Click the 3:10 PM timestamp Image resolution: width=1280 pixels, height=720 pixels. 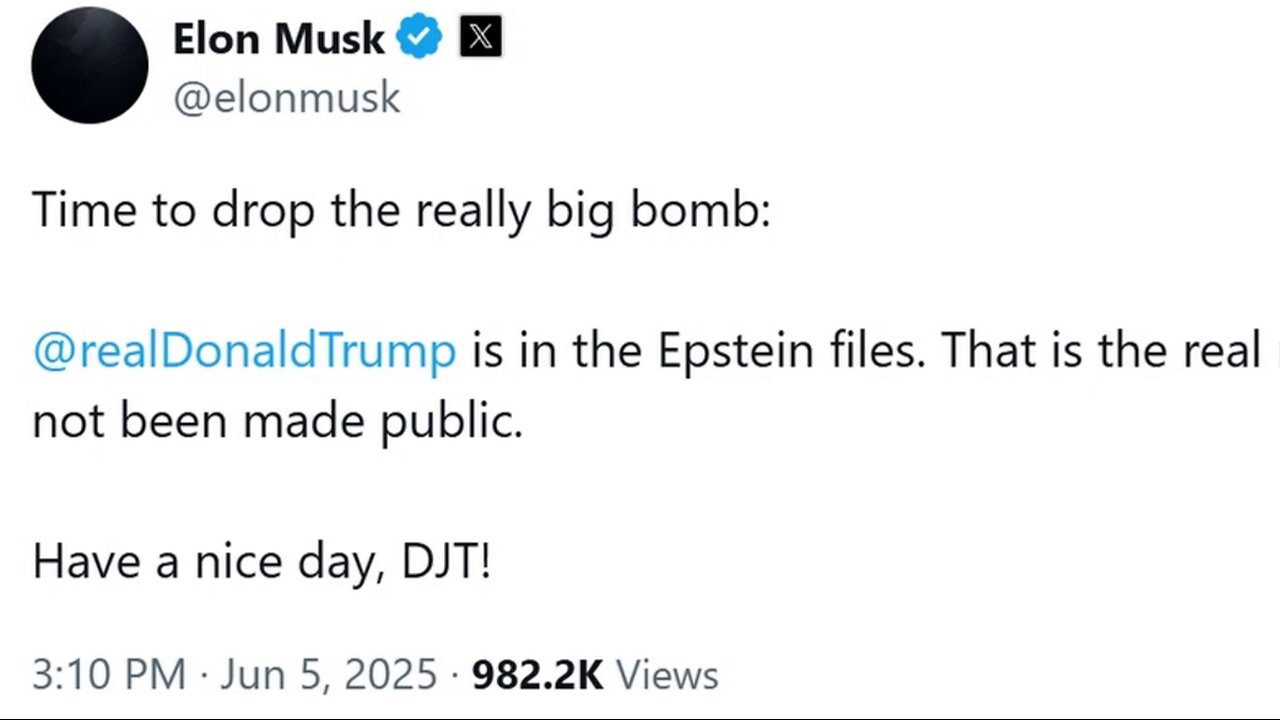point(109,674)
